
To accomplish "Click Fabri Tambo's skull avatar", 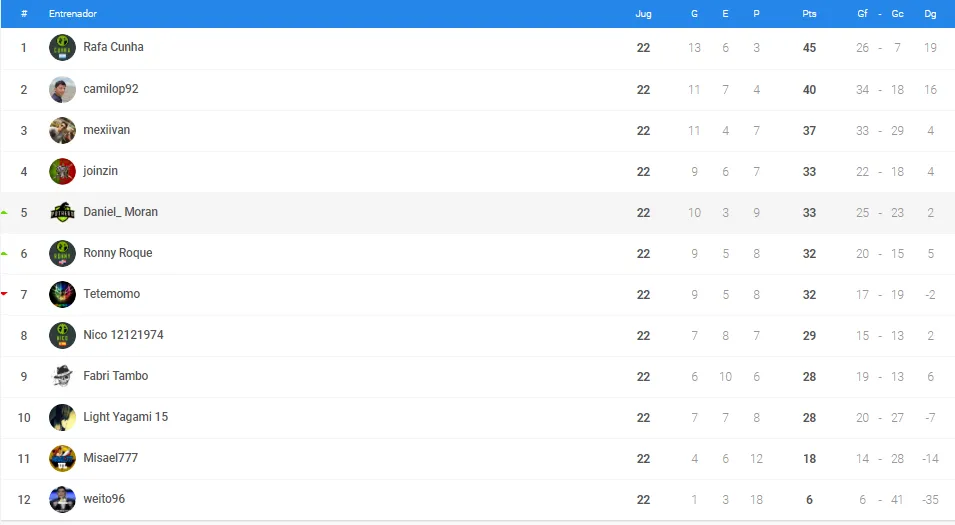I will click(x=62, y=376).
